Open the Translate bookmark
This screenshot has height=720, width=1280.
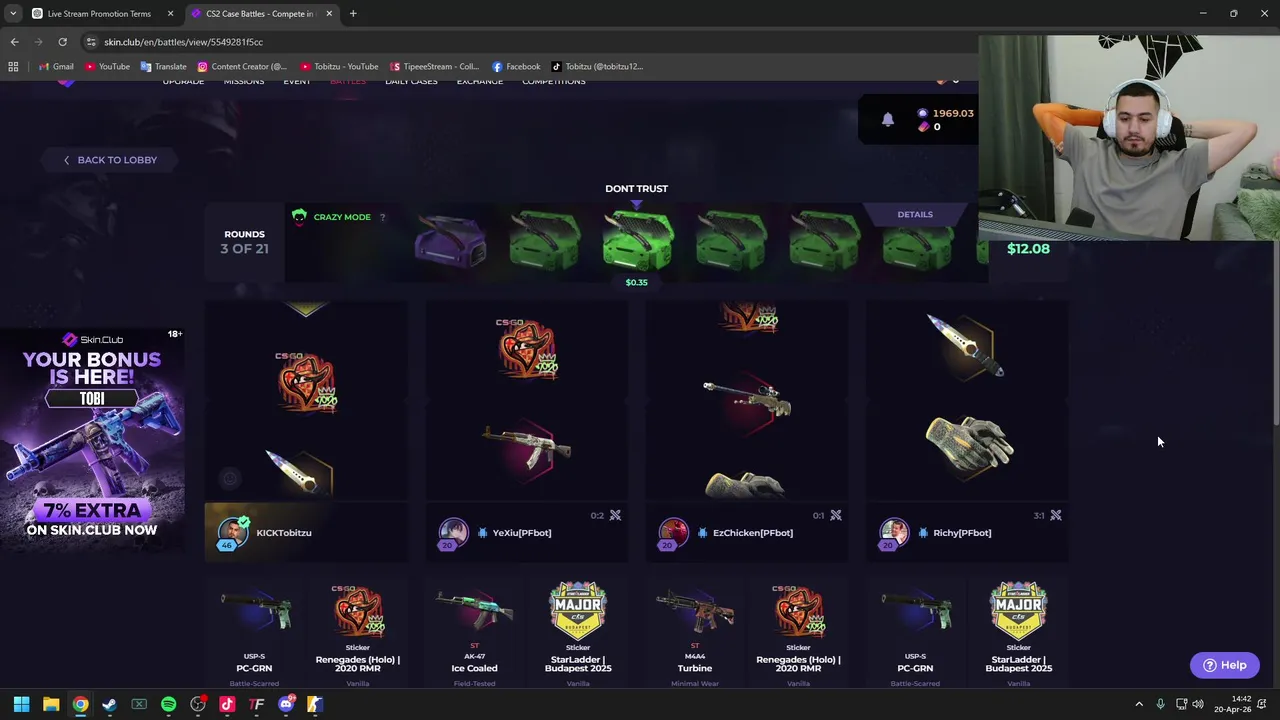coord(163,67)
